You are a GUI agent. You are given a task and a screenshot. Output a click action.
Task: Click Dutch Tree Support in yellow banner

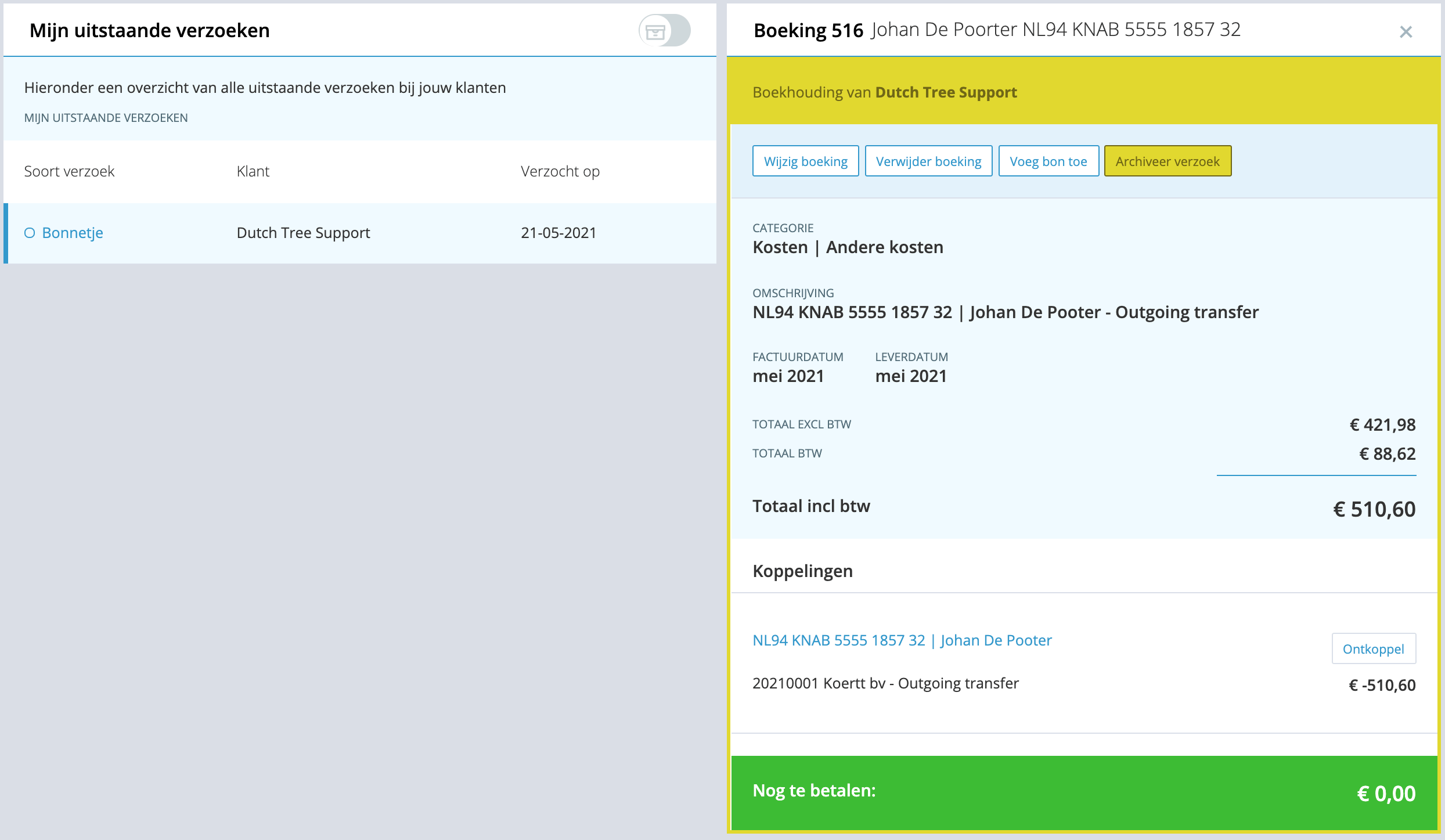tap(946, 92)
